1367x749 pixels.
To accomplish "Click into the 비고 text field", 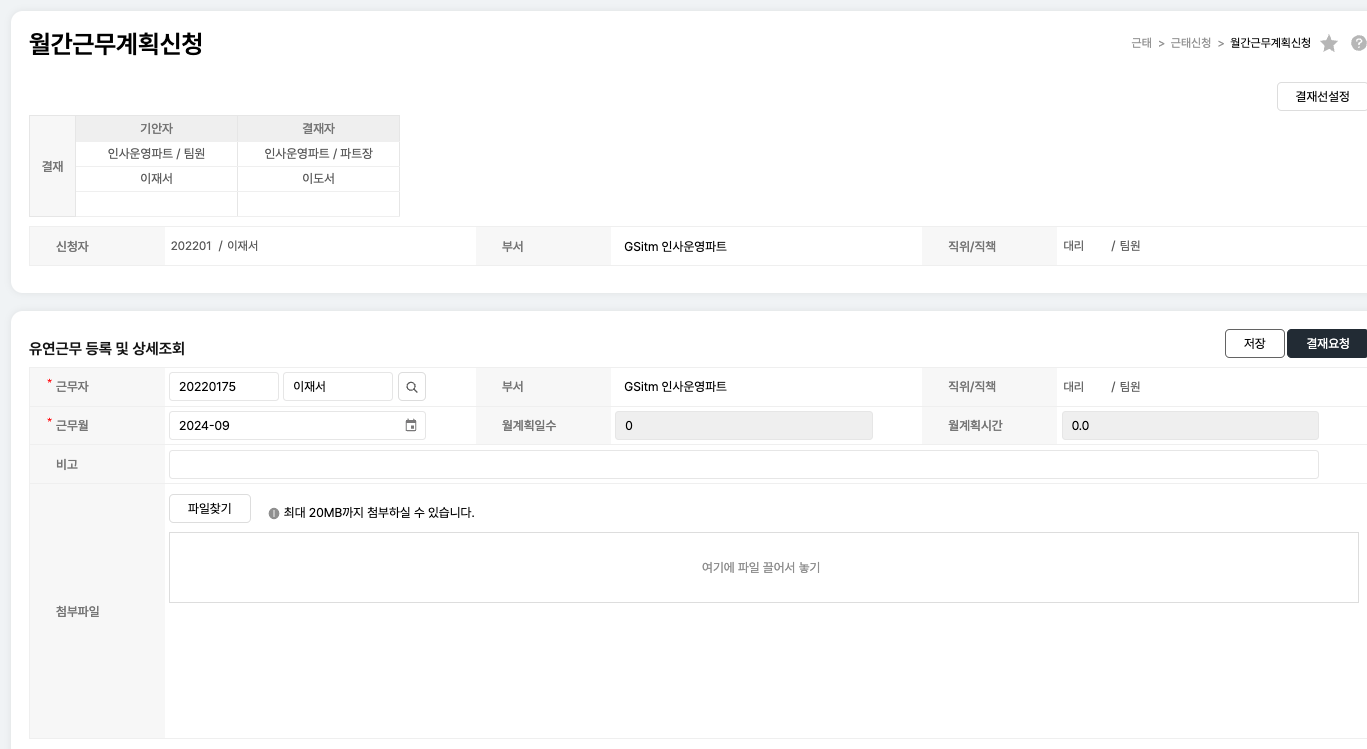I will click(743, 464).
